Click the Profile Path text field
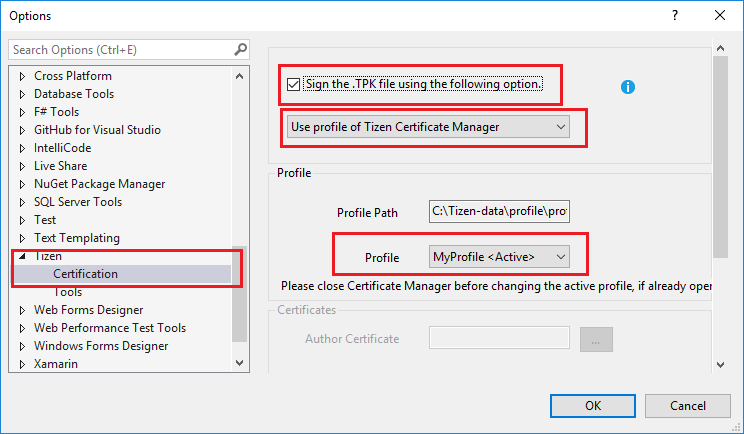 (499, 212)
